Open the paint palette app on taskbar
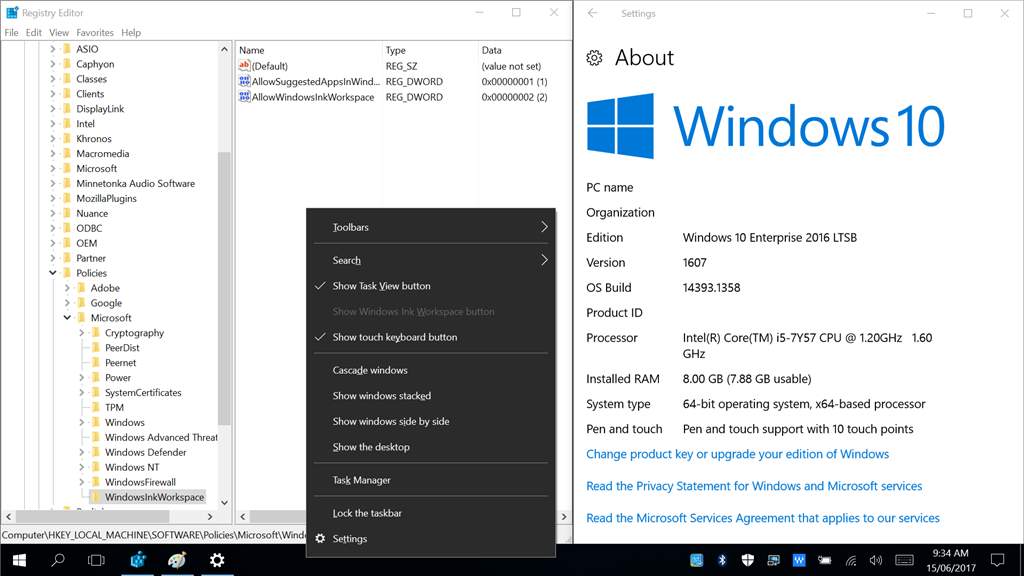Screen dimensions: 1024x576 (x=177, y=560)
